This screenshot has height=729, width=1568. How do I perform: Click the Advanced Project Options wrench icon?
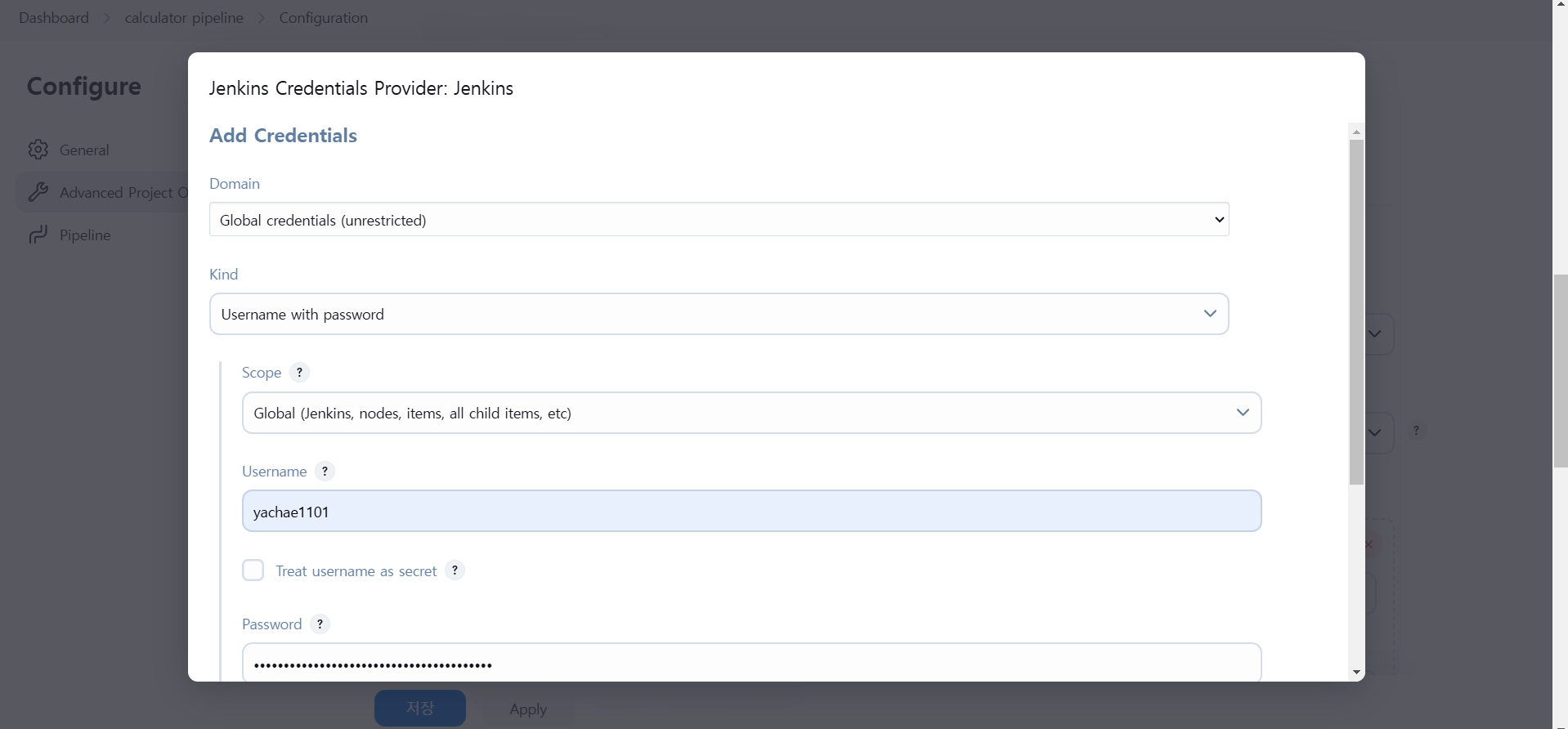[x=38, y=192]
